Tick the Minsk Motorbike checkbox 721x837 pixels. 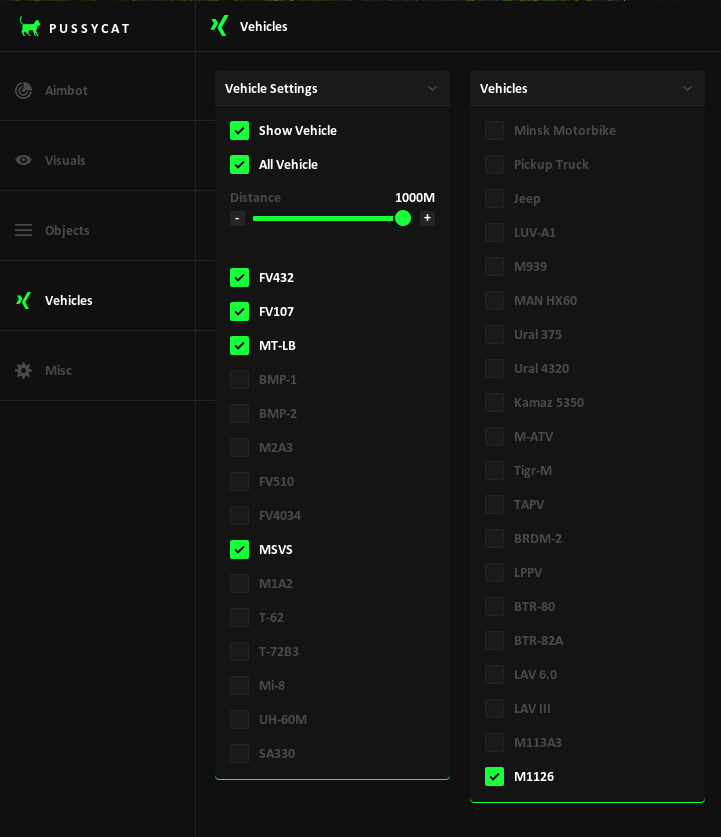[x=494, y=130]
